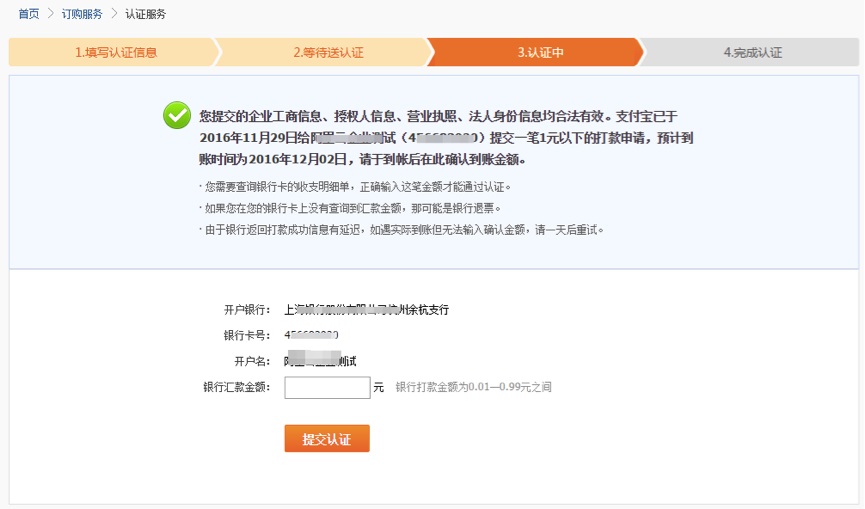The width and height of the screenshot is (865, 509).
Task: Click the 银行卡号 card number value
Action: 312,335
